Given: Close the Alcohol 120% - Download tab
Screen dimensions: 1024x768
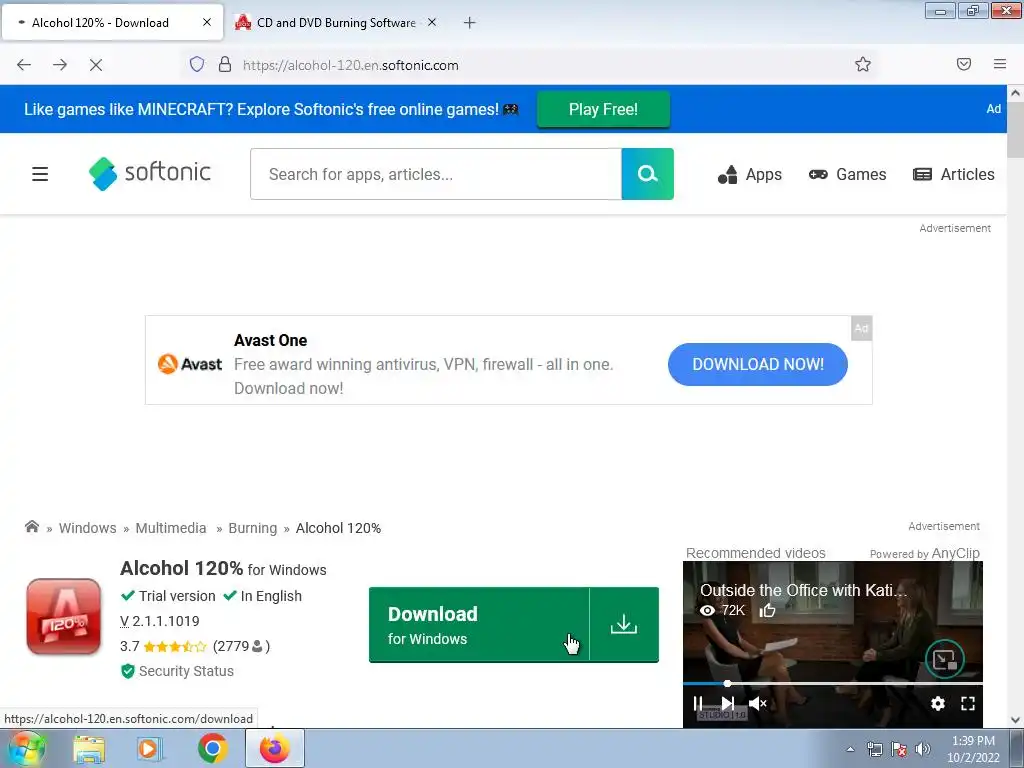Looking at the screenshot, I should pyautogui.click(x=206, y=22).
